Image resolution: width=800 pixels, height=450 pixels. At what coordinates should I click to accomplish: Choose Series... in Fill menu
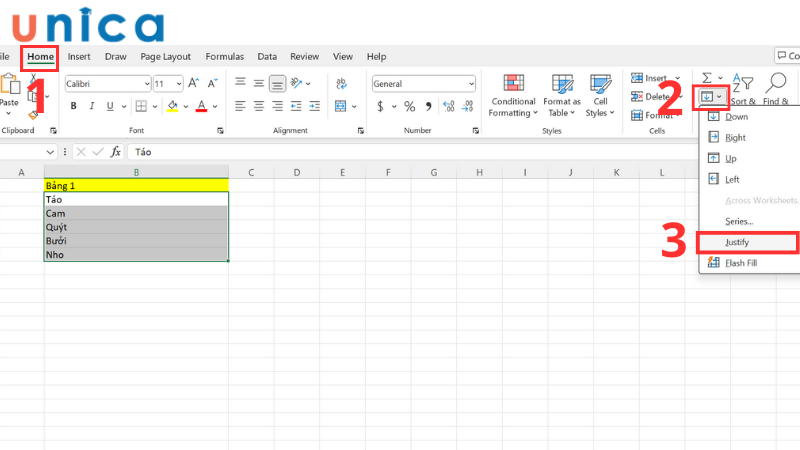749,221
